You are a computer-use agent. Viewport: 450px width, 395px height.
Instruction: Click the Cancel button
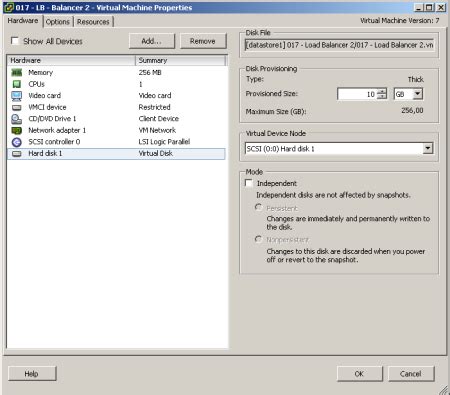click(x=411, y=374)
